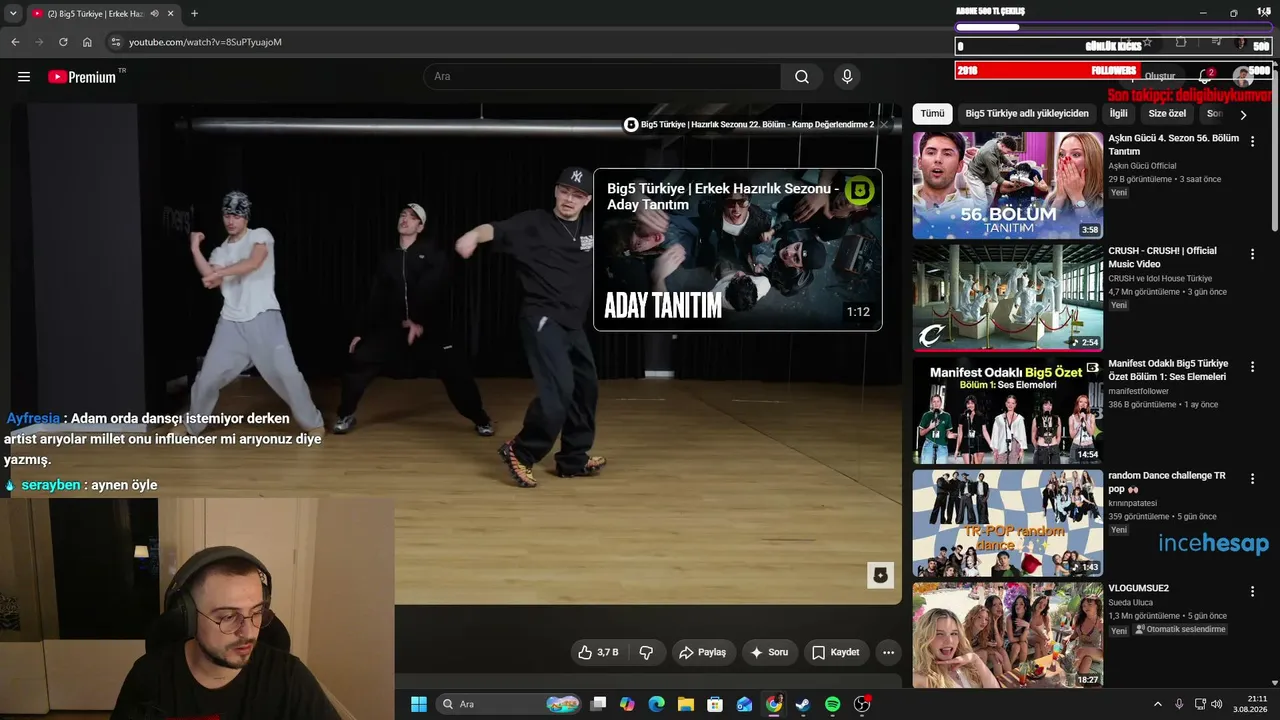Viewport: 1280px width, 720px height.
Task: Visit Aşkın Gücü Official channel name
Action: 1143,166
